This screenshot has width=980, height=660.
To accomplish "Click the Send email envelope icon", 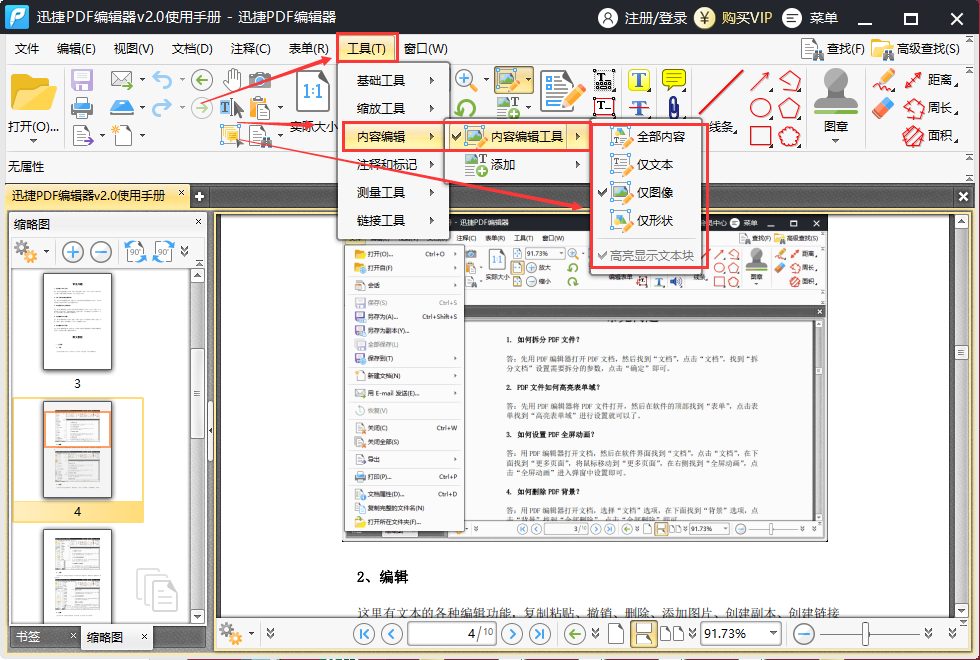I will coord(122,79).
